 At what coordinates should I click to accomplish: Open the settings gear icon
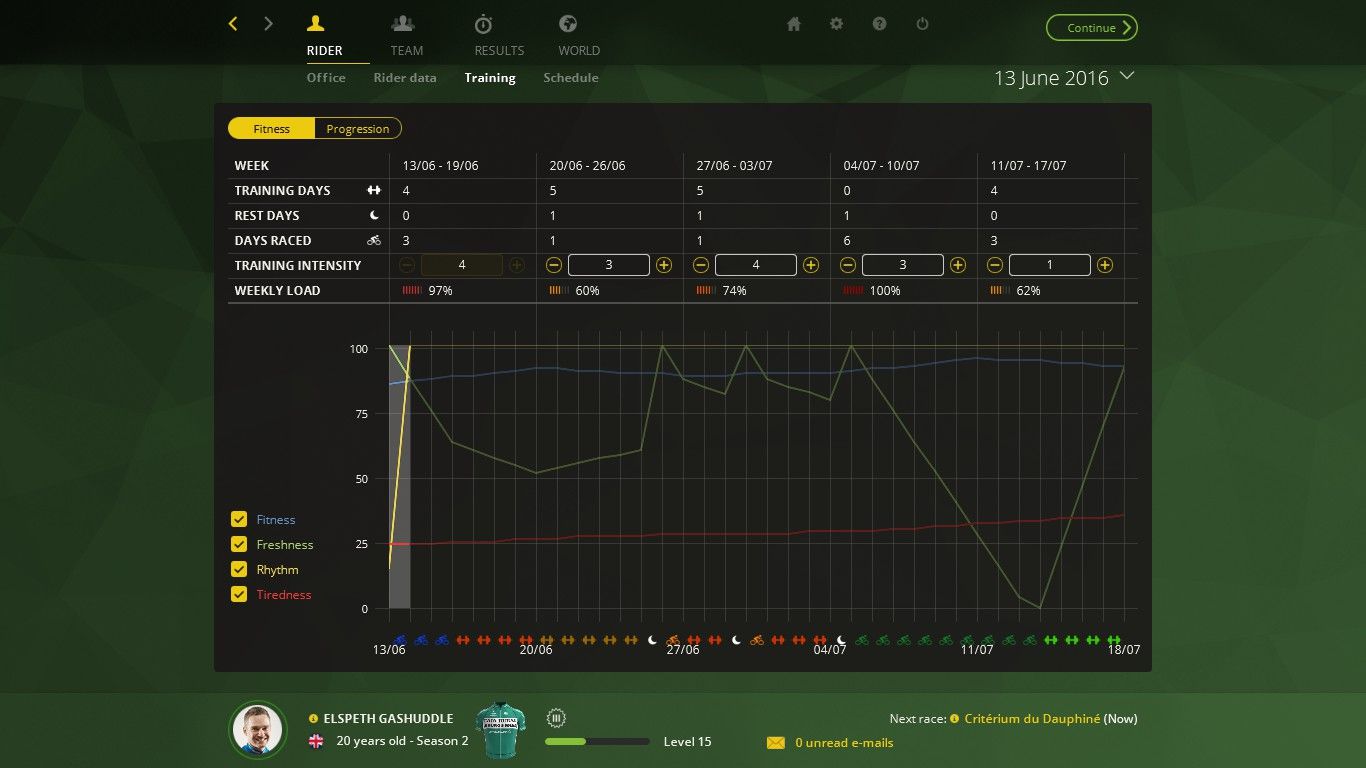[x=837, y=24]
